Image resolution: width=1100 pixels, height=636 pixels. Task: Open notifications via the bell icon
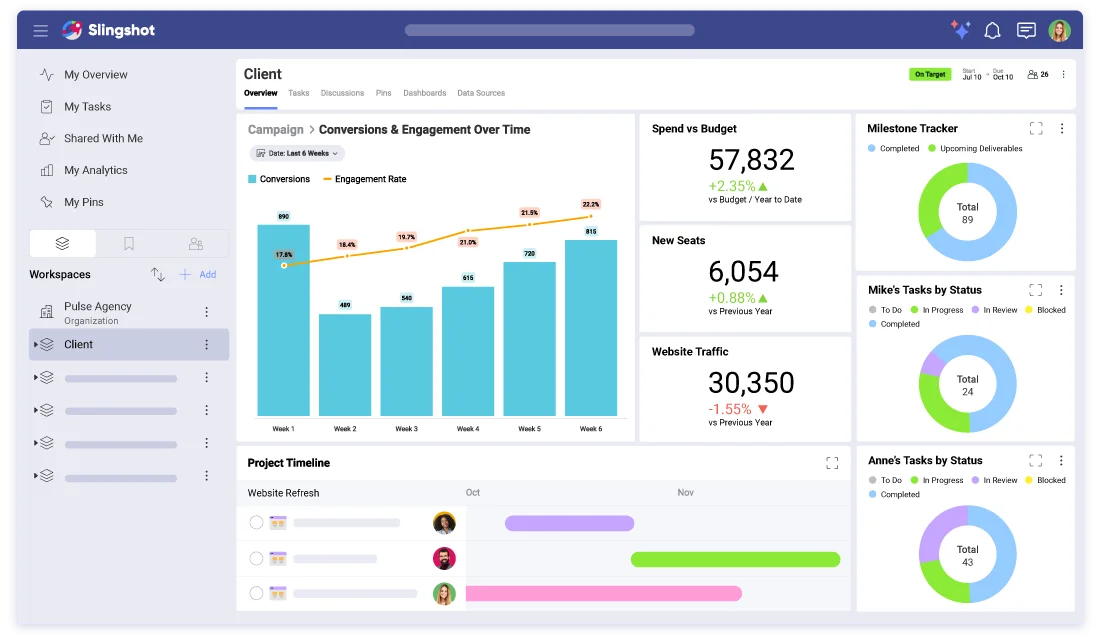point(992,30)
